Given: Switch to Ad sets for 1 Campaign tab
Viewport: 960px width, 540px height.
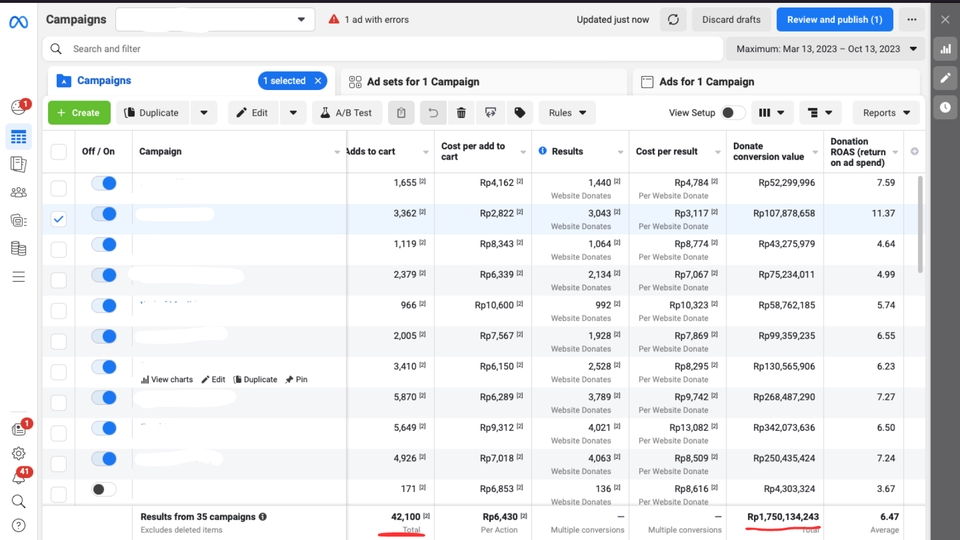Looking at the screenshot, I should tap(483, 81).
